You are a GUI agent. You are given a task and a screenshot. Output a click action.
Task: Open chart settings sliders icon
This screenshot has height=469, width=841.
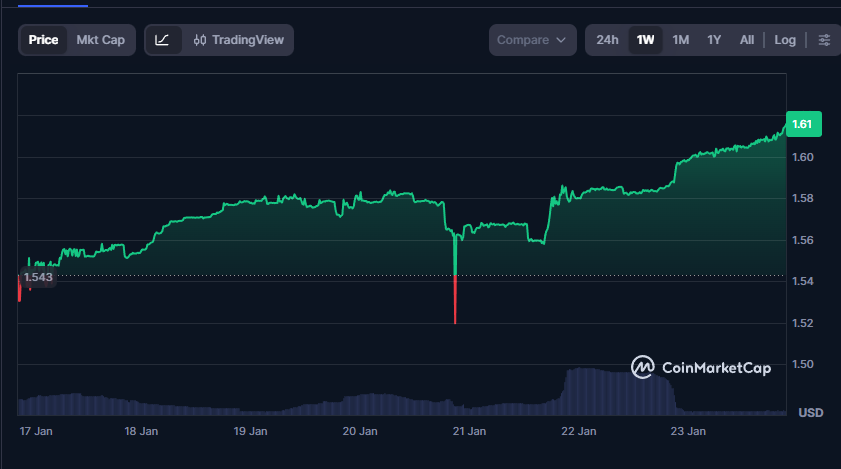coord(824,40)
